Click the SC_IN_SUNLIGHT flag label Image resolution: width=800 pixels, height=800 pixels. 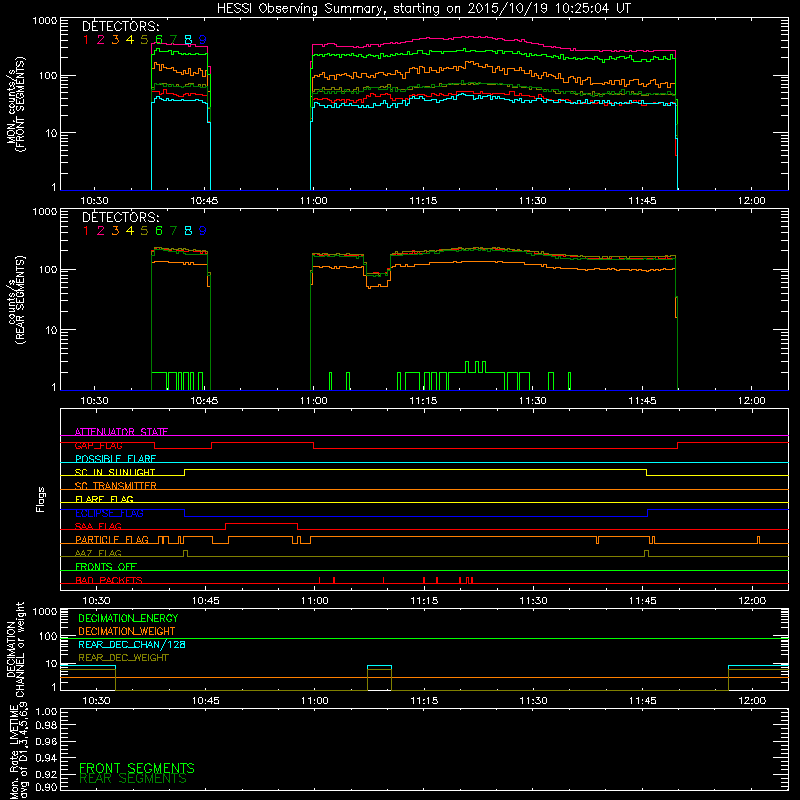click(x=115, y=472)
